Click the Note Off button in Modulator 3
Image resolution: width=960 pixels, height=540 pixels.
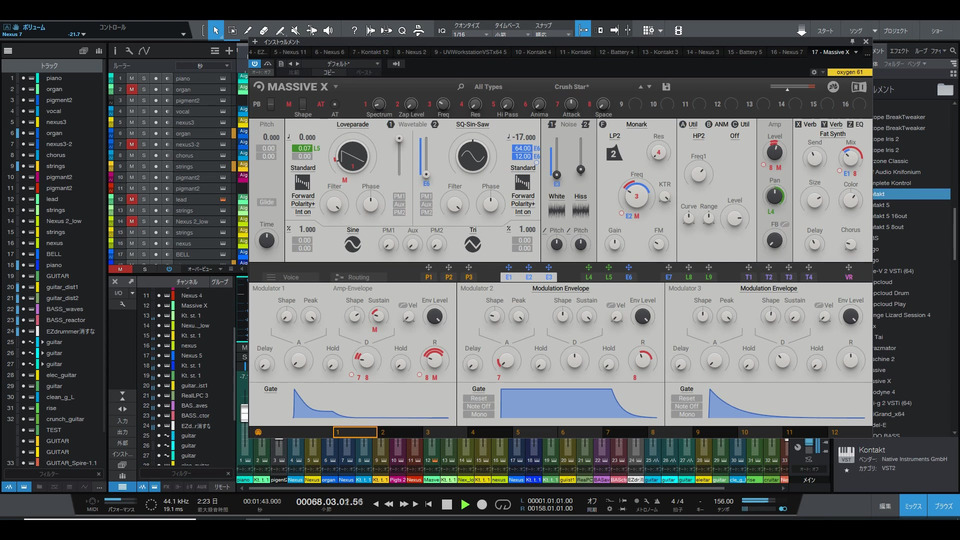[686, 406]
